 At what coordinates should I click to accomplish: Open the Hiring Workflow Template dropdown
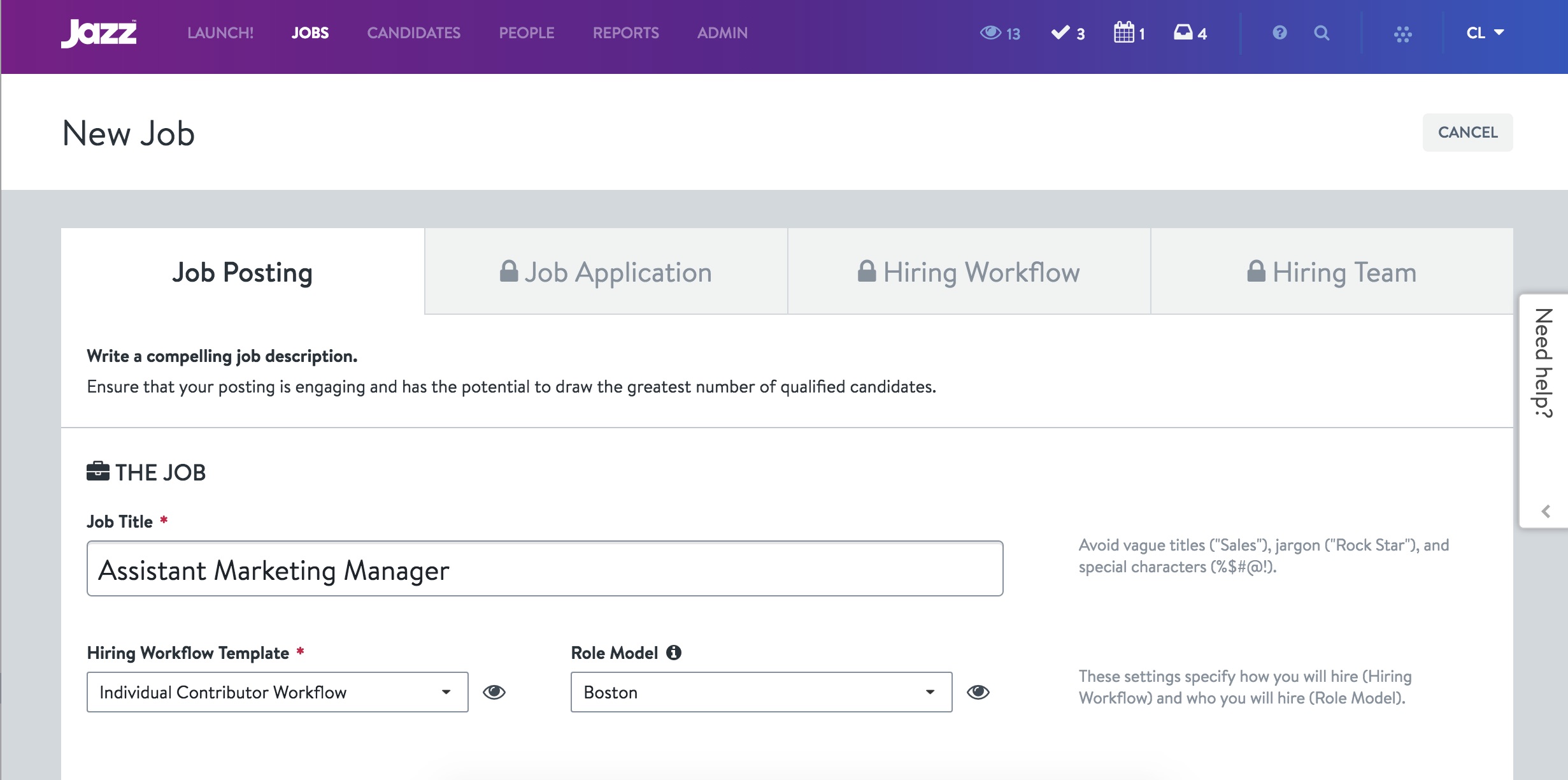(x=278, y=692)
